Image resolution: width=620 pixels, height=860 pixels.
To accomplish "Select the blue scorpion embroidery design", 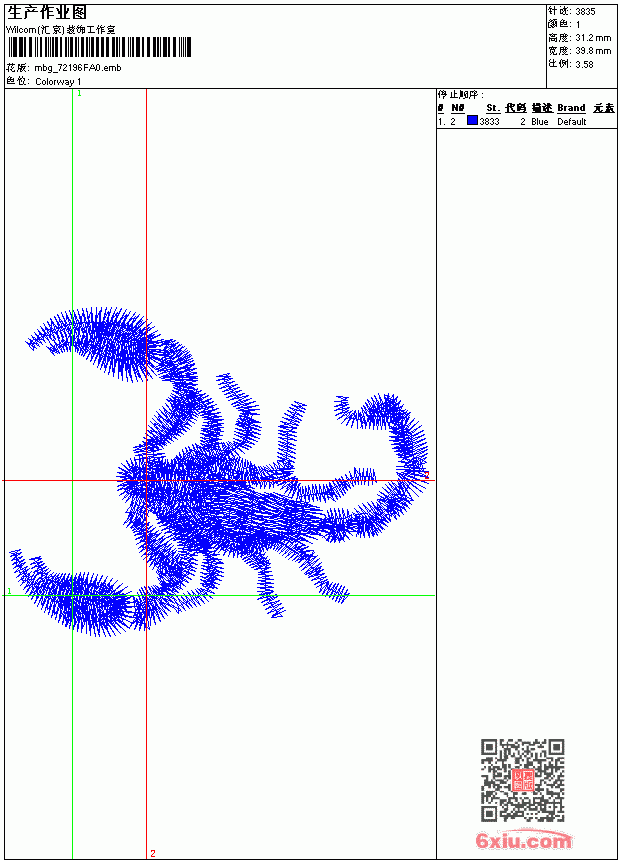I will [219, 472].
